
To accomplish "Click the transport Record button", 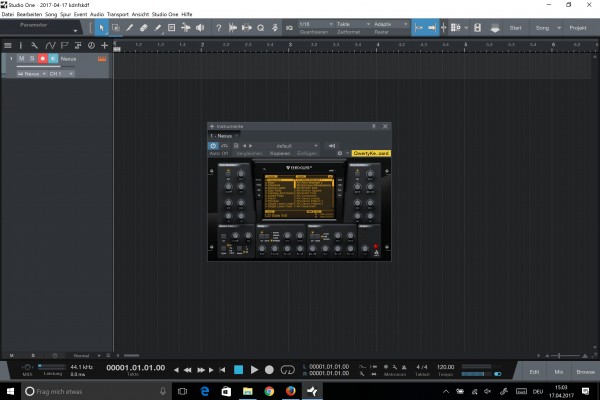I will 269,370.
